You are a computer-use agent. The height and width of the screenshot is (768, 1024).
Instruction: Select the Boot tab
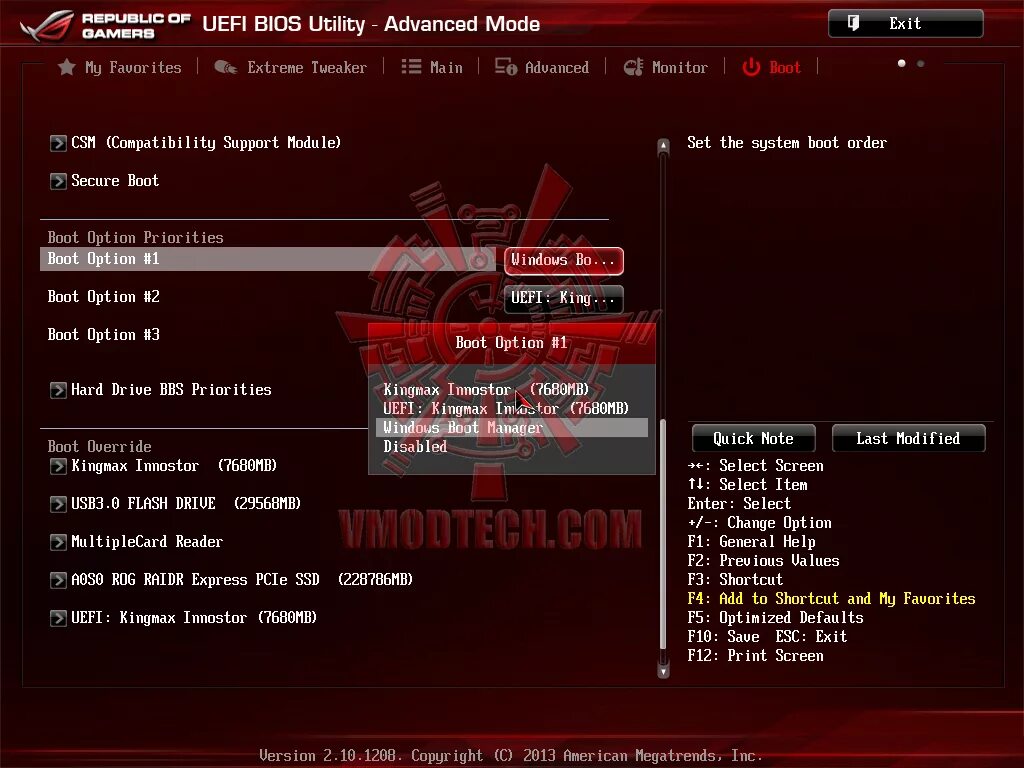(771, 67)
